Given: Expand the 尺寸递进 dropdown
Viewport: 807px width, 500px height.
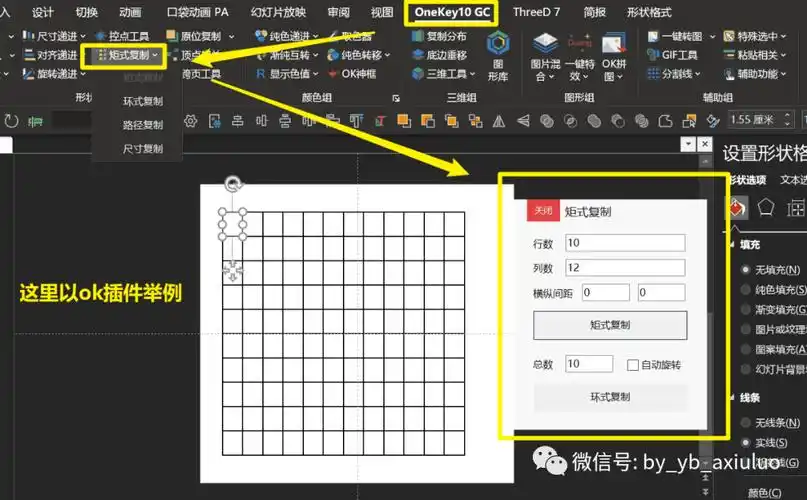Looking at the screenshot, I should coord(83,36).
